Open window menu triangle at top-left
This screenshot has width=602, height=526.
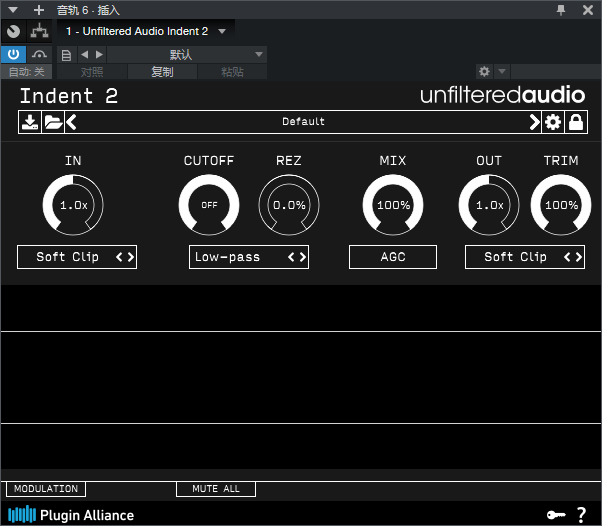pos(13,10)
